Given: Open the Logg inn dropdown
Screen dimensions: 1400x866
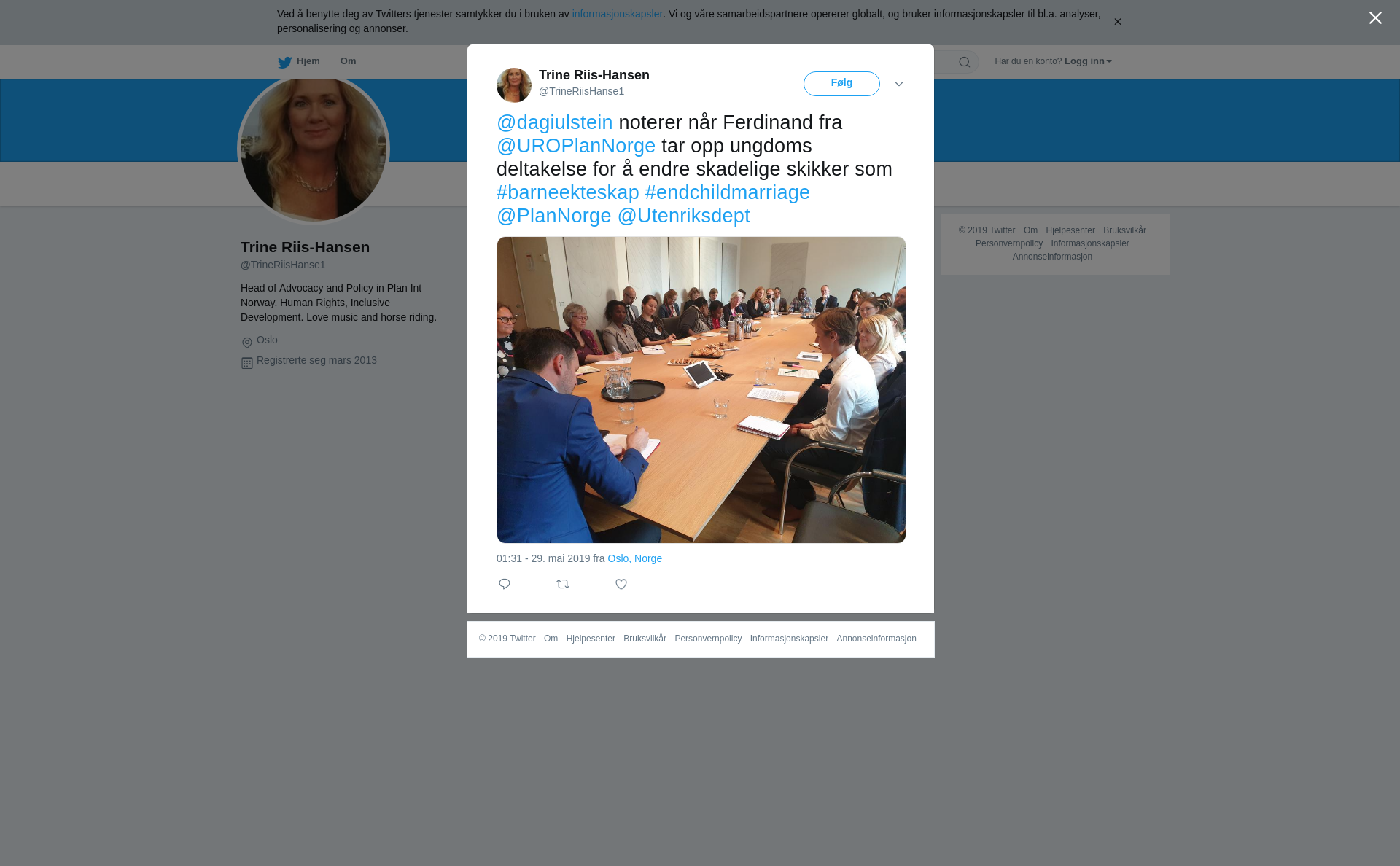Looking at the screenshot, I should click(1088, 61).
